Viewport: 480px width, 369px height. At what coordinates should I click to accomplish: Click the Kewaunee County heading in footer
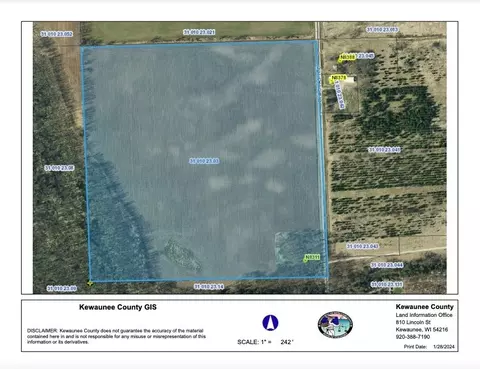coord(425,307)
